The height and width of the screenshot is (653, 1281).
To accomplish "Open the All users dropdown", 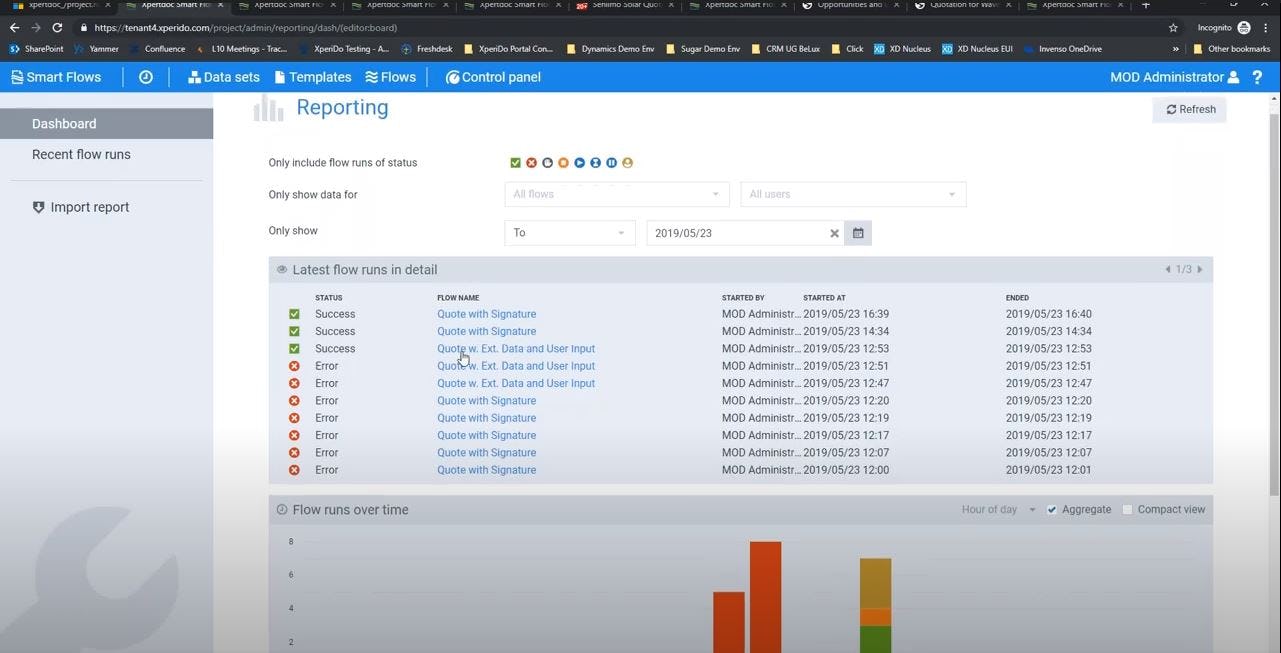I will (x=853, y=194).
